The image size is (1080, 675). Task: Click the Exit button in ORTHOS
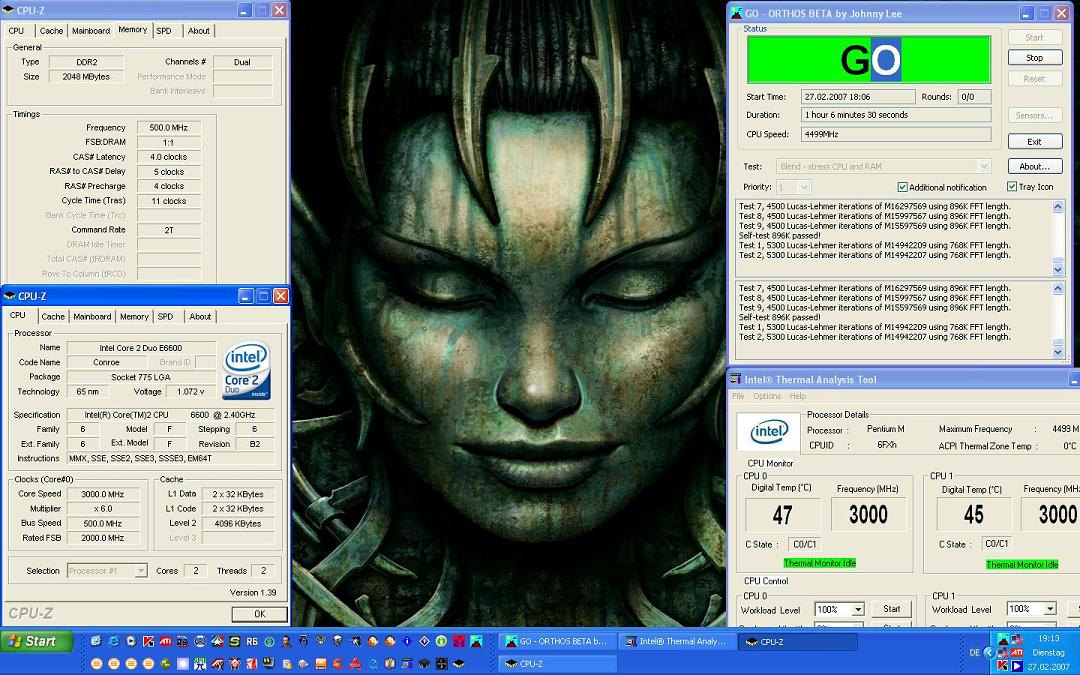[1035, 141]
